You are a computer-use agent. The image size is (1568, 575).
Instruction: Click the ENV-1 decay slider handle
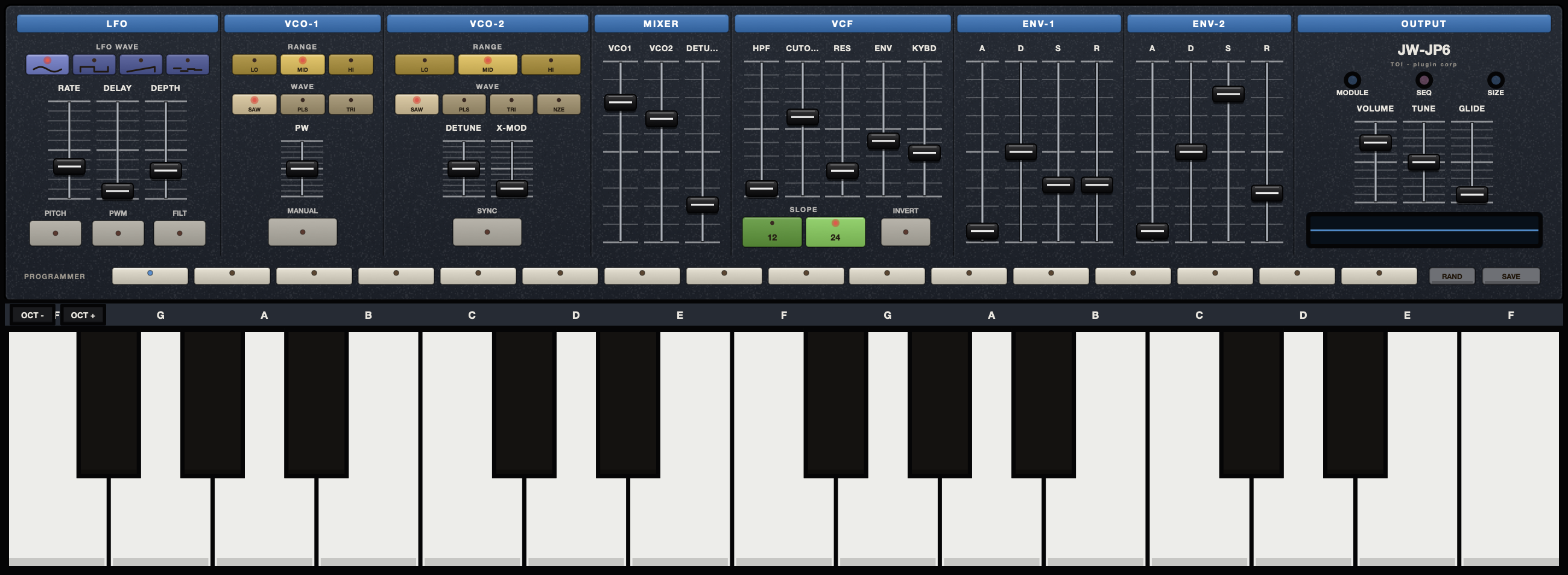(1021, 151)
